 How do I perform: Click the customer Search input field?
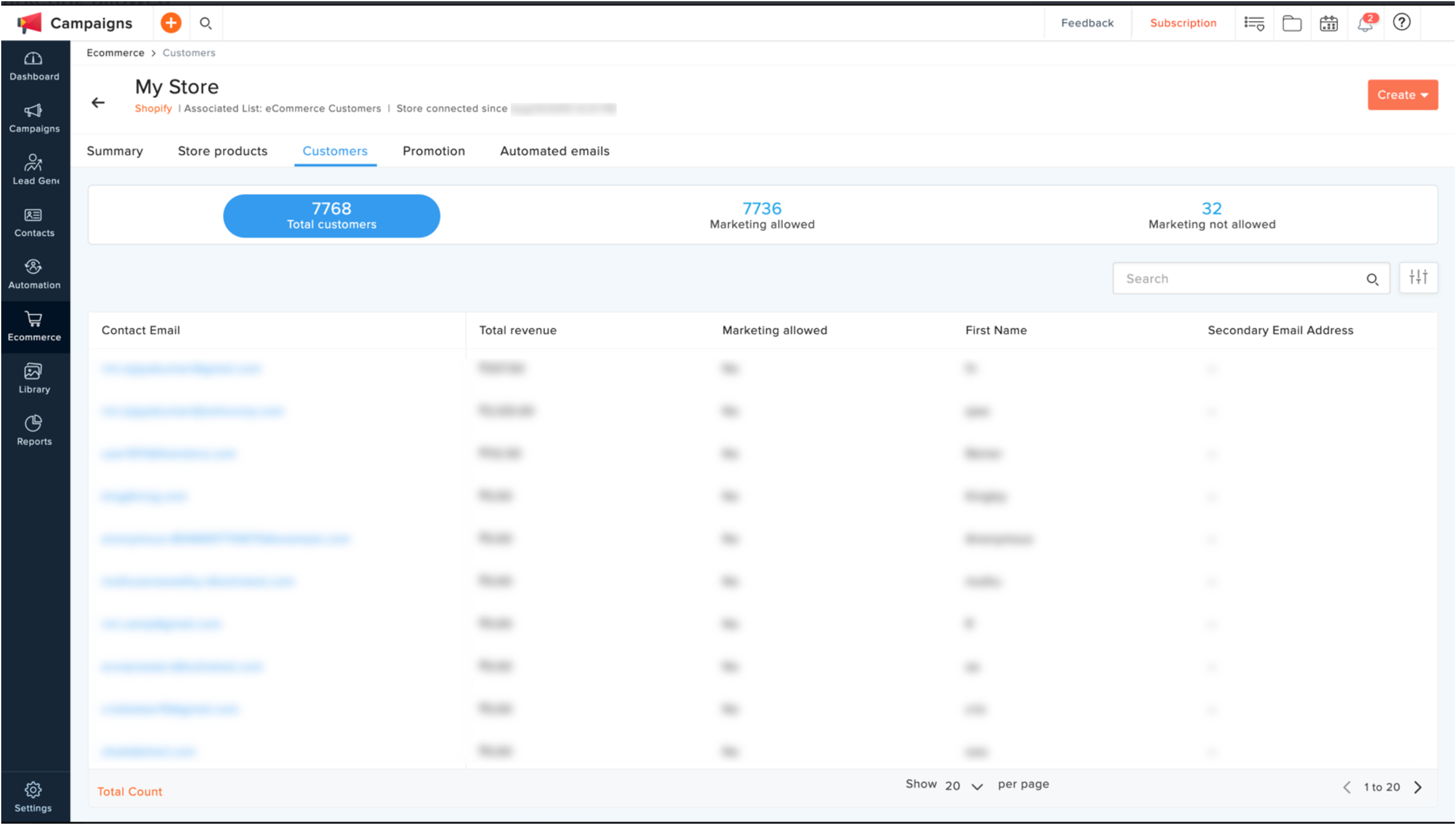pos(1238,279)
